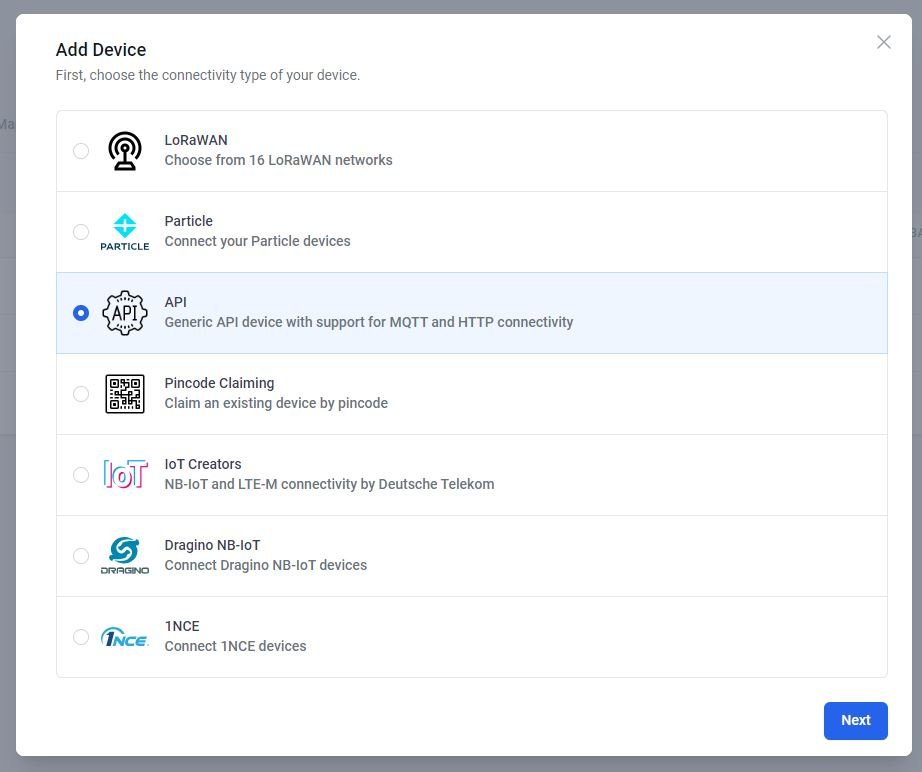The height and width of the screenshot is (772, 922).
Task: Open the API device option row
Action: tap(470, 312)
